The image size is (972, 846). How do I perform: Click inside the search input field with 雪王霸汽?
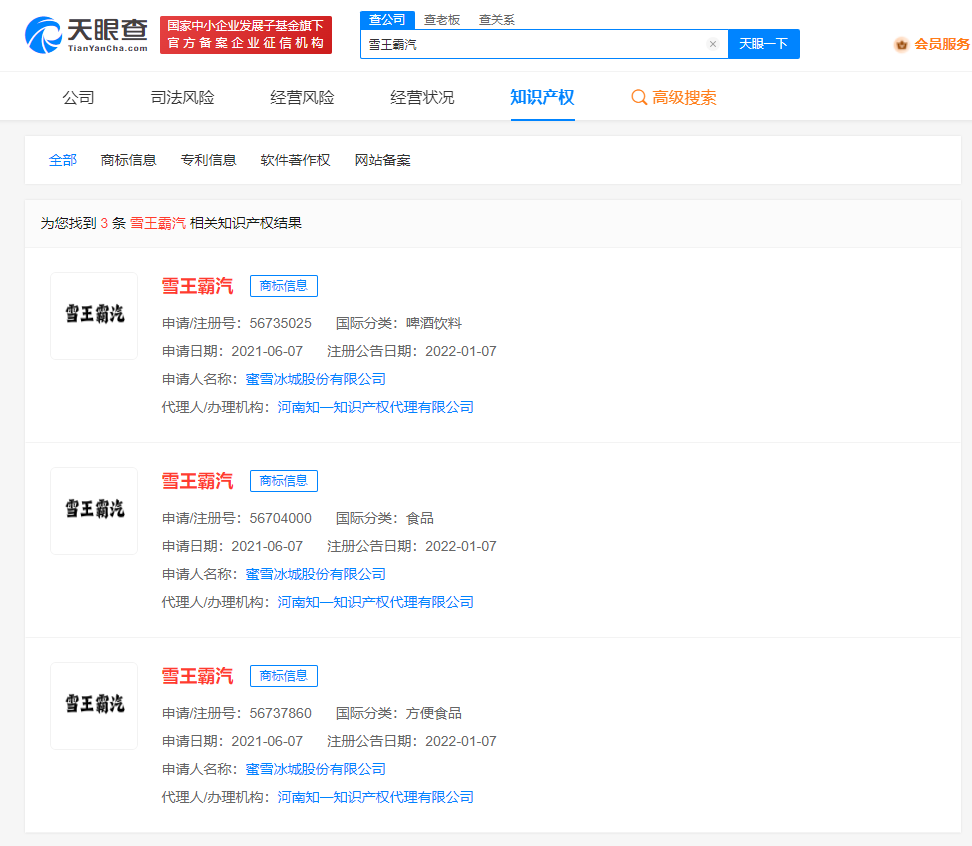pyautogui.click(x=530, y=44)
